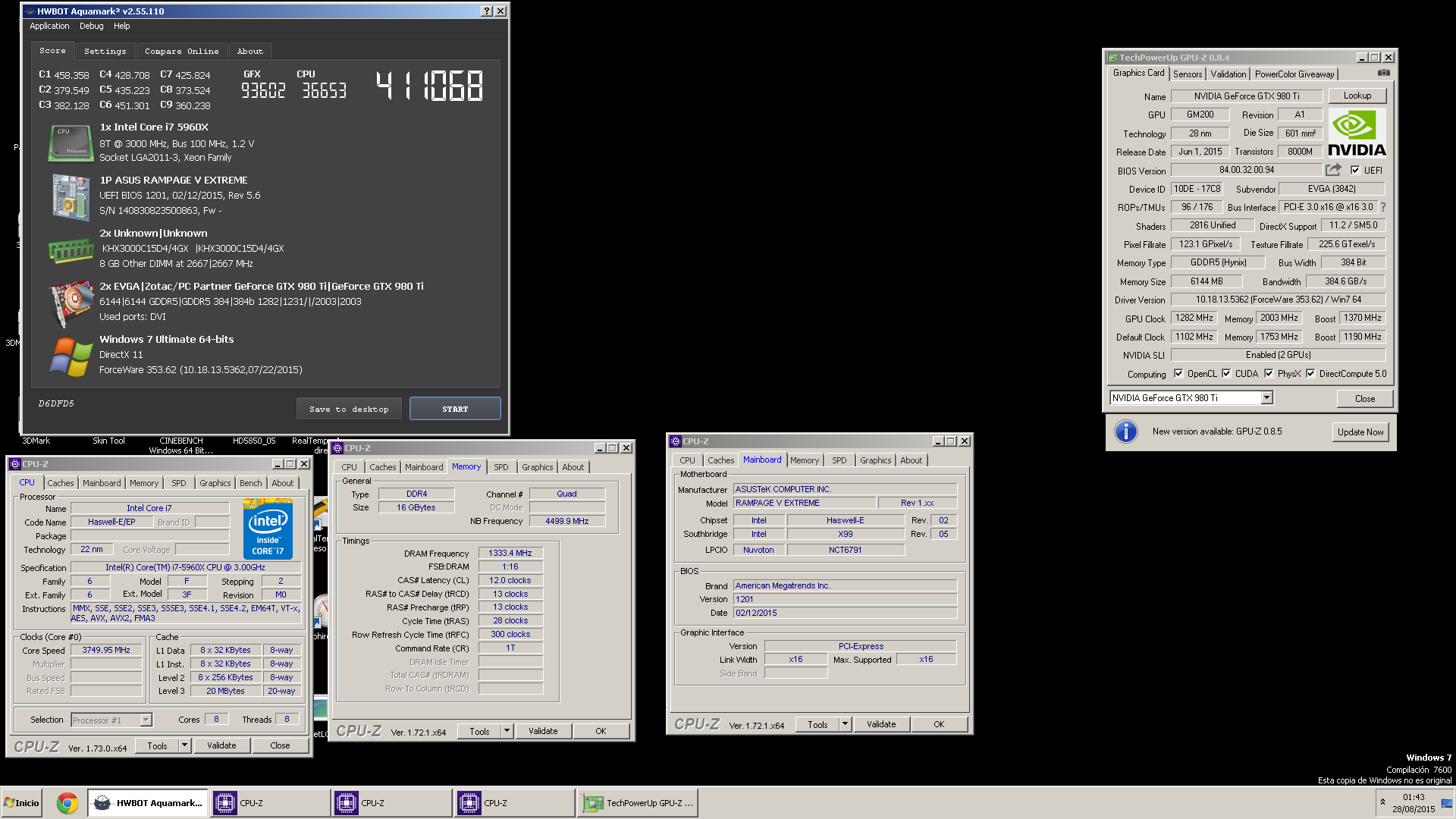The width and height of the screenshot is (1456, 819).
Task: Open Google Chrome from the taskbar
Action: [x=67, y=803]
